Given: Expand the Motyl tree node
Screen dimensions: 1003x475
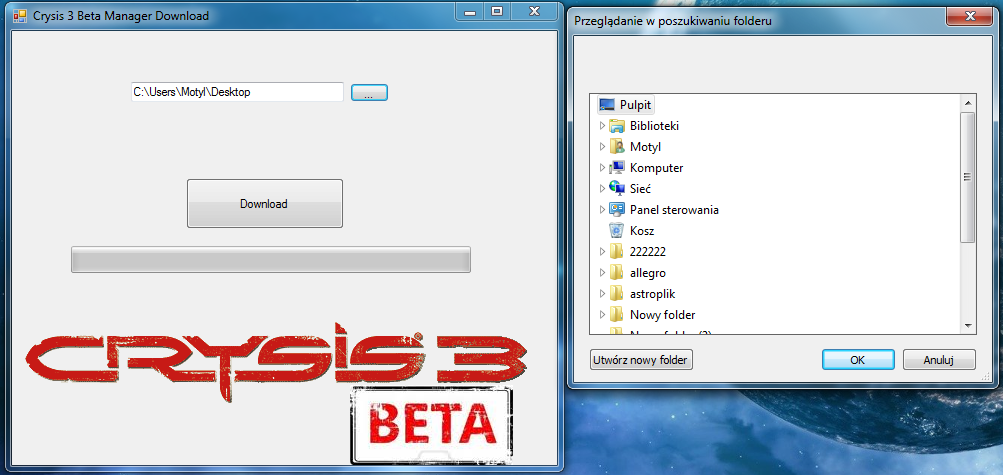Looking at the screenshot, I should (x=602, y=147).
